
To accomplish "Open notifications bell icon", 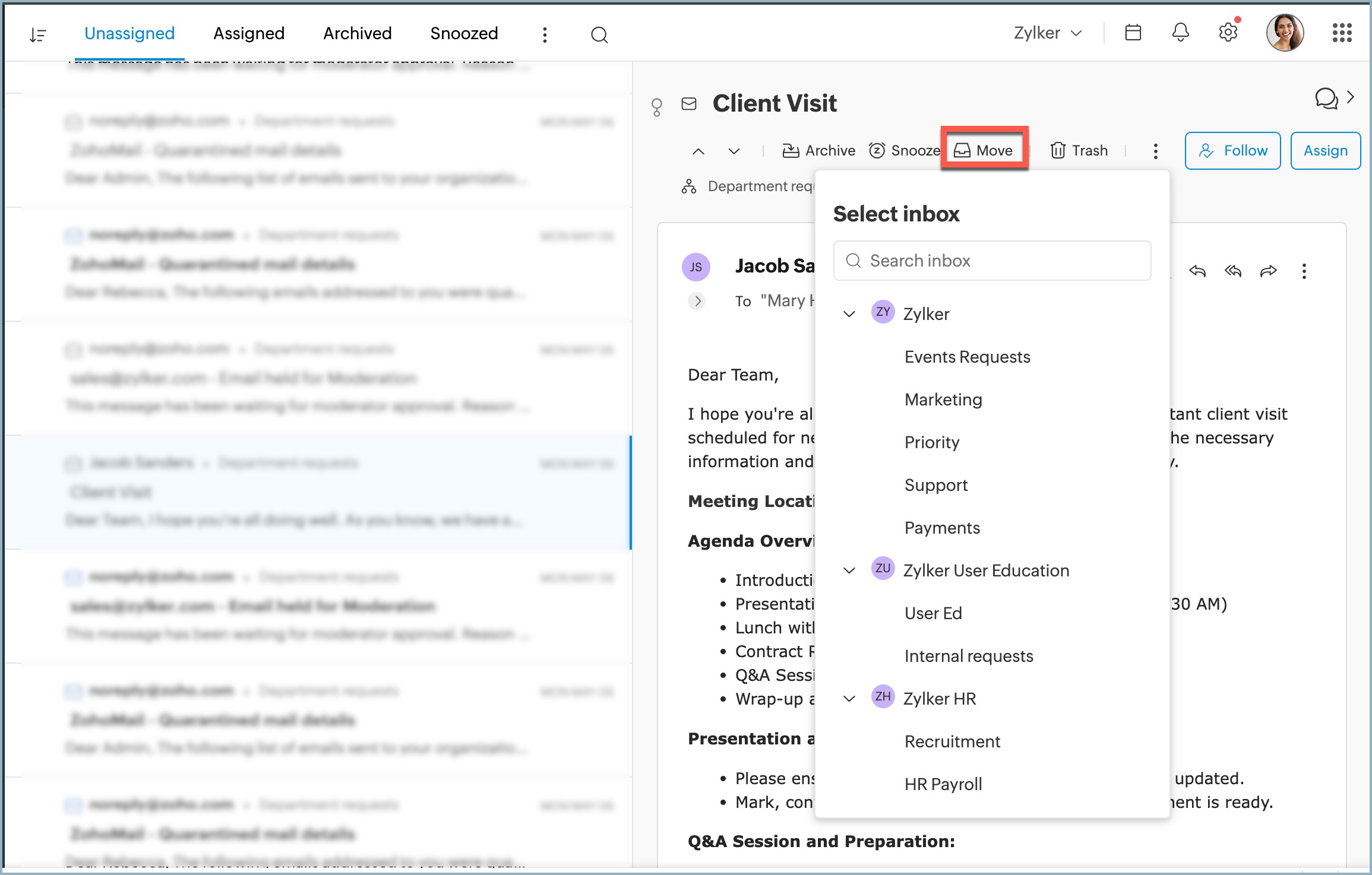I will [x=1180, y=33].
